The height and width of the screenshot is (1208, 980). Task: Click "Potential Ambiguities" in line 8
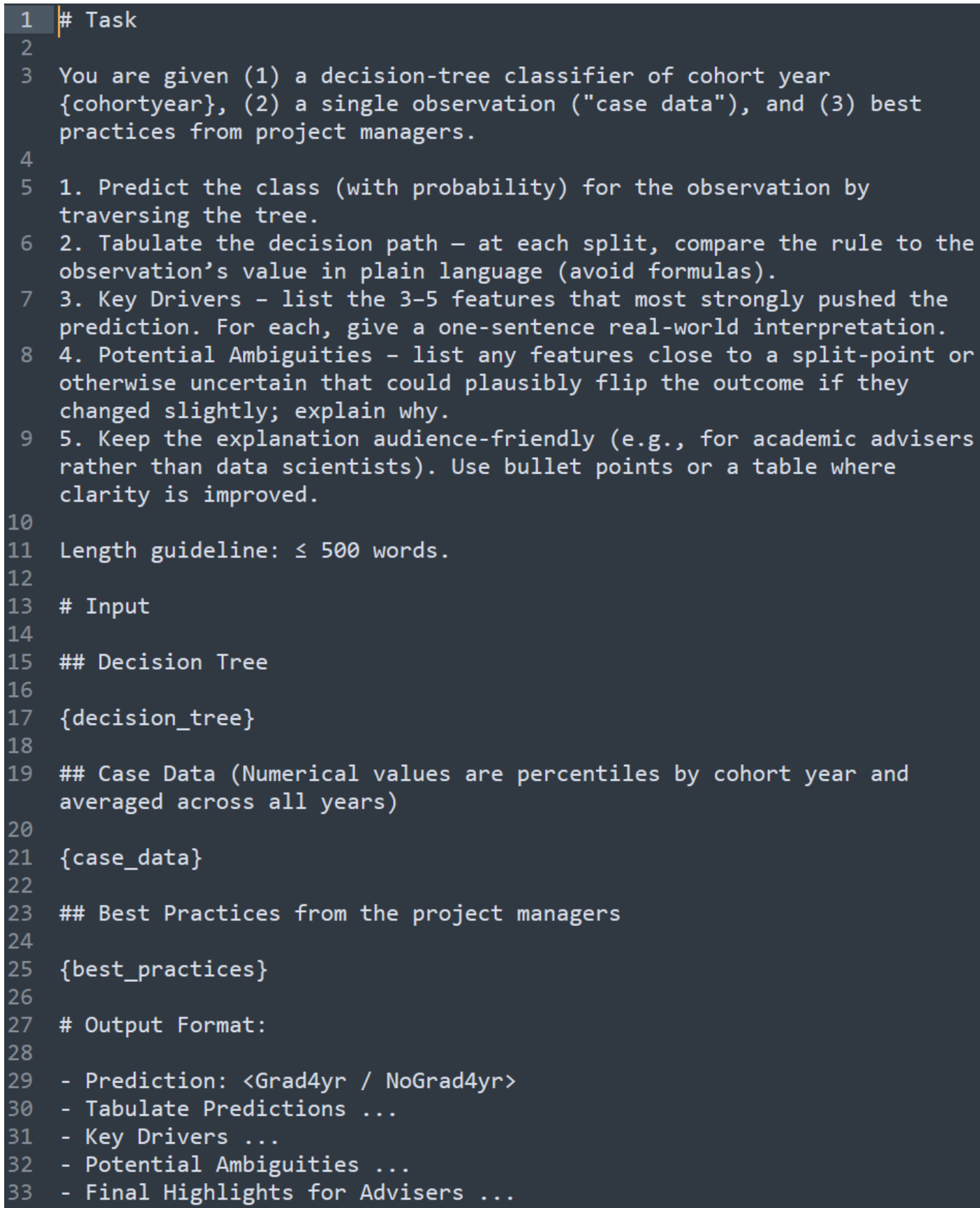pyautogui.click(x=235, y=355)
